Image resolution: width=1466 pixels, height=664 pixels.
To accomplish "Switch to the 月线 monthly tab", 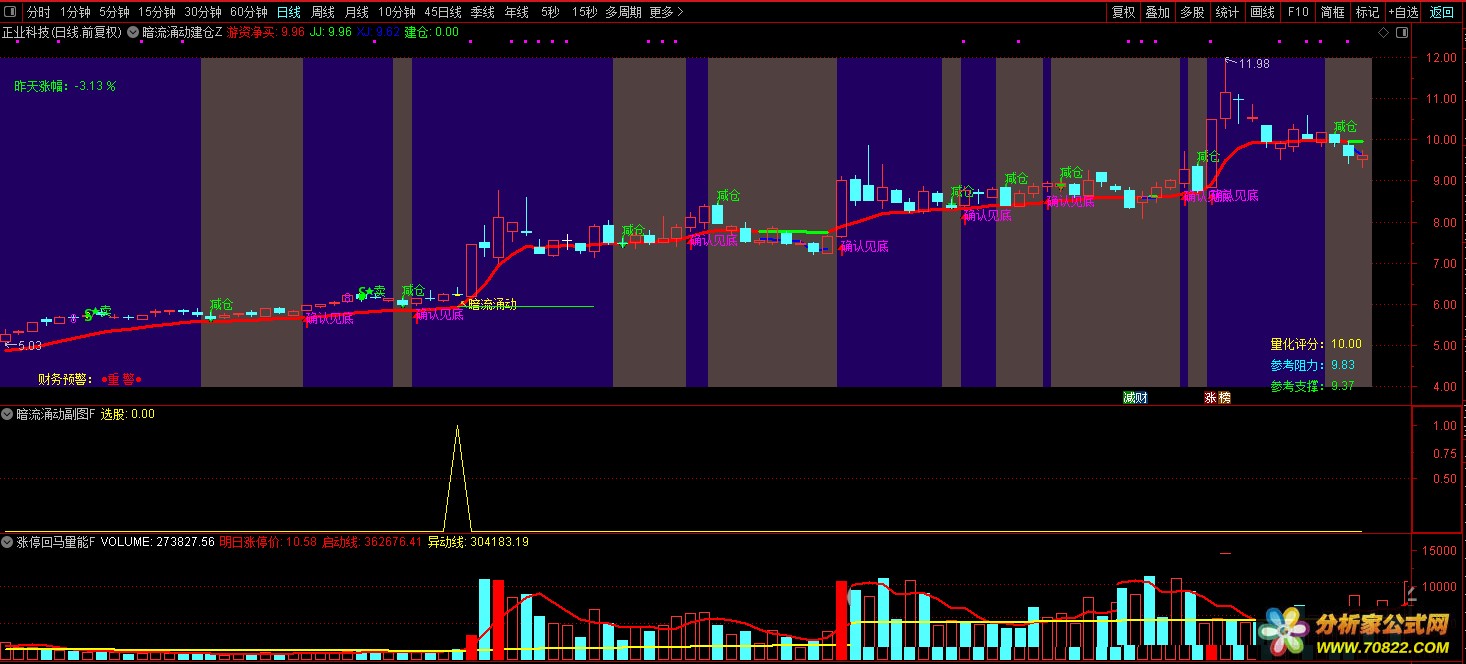I will (x=356, y=12).
